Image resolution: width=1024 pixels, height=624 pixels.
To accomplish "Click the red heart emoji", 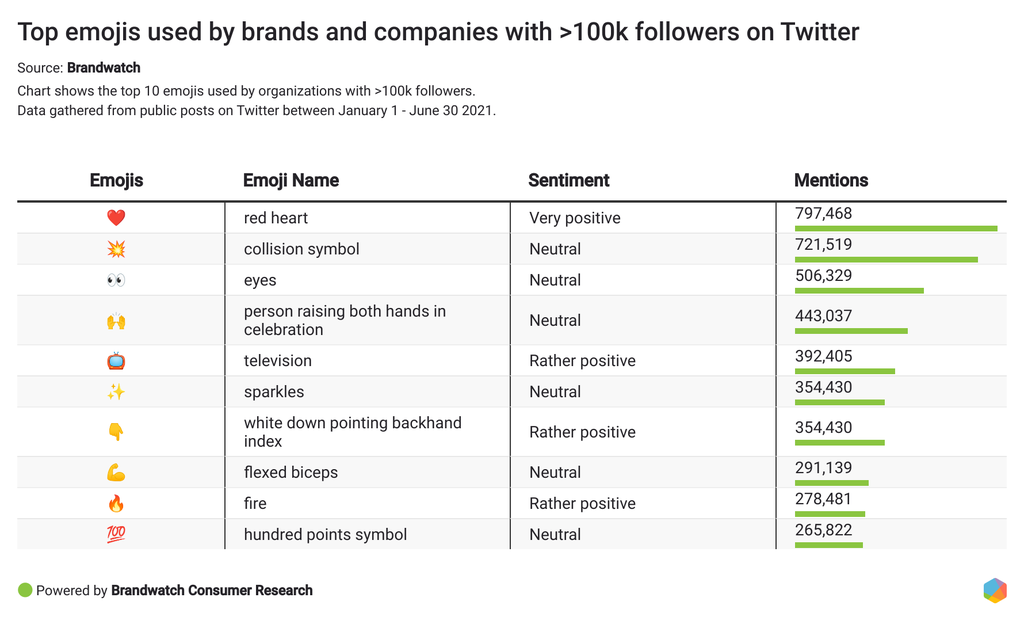I will (116, 218).
